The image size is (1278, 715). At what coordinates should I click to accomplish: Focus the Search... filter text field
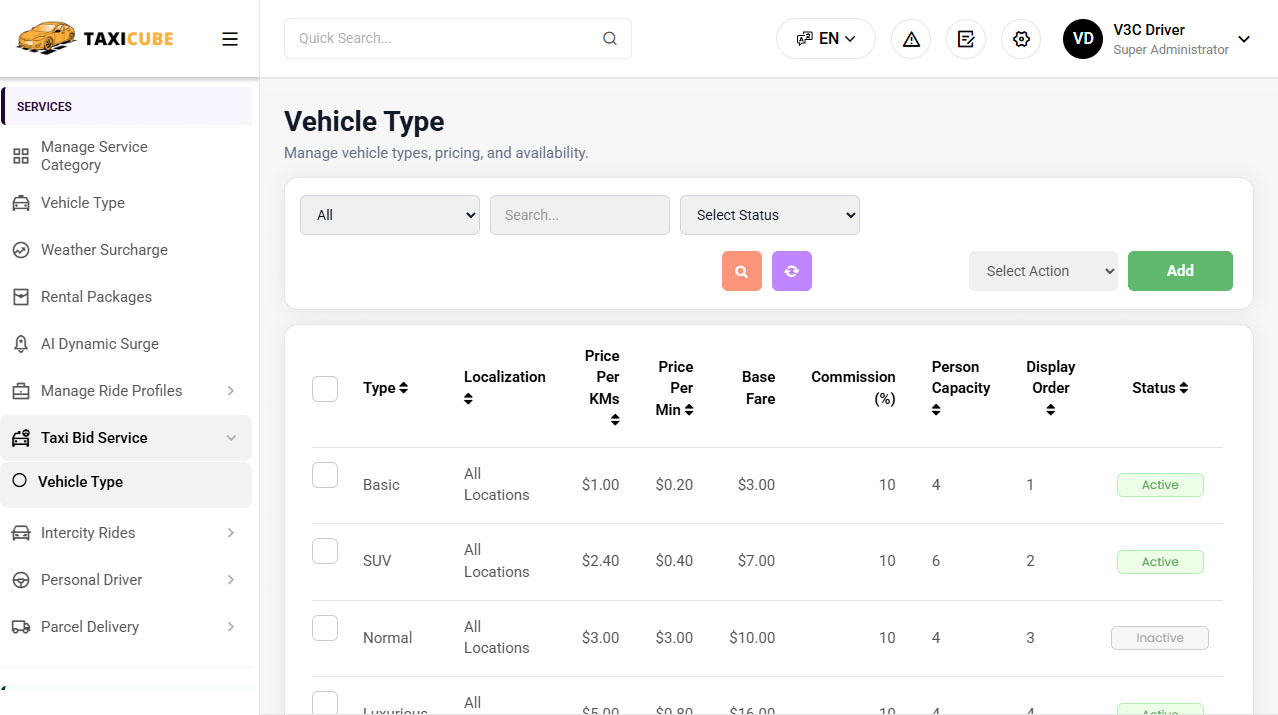[580, 215]
